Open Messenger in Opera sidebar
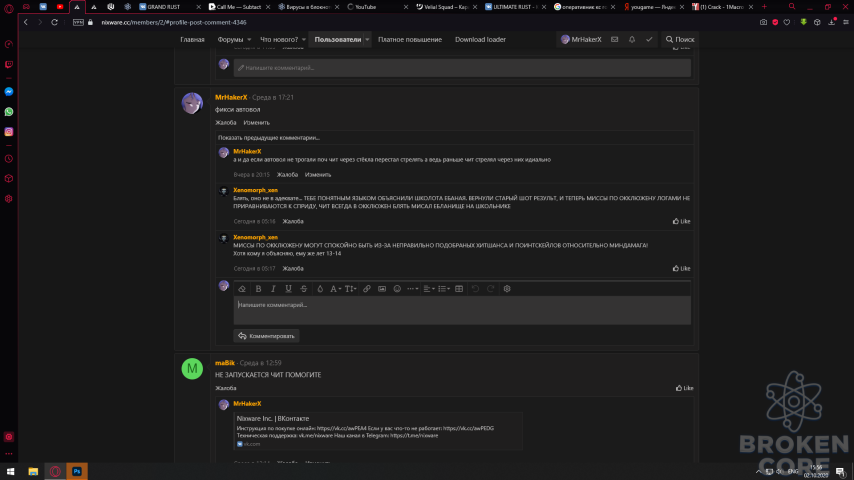The image size is (854, 480). coord(9,92)
